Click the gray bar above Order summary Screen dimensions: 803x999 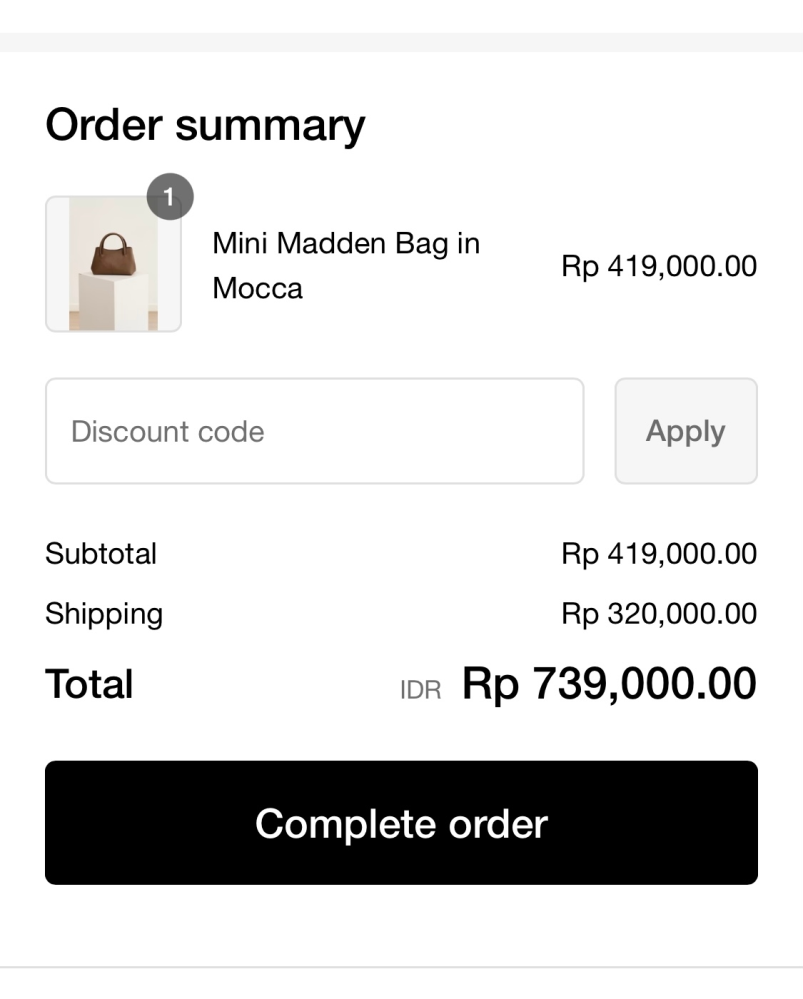pos(401,42)
